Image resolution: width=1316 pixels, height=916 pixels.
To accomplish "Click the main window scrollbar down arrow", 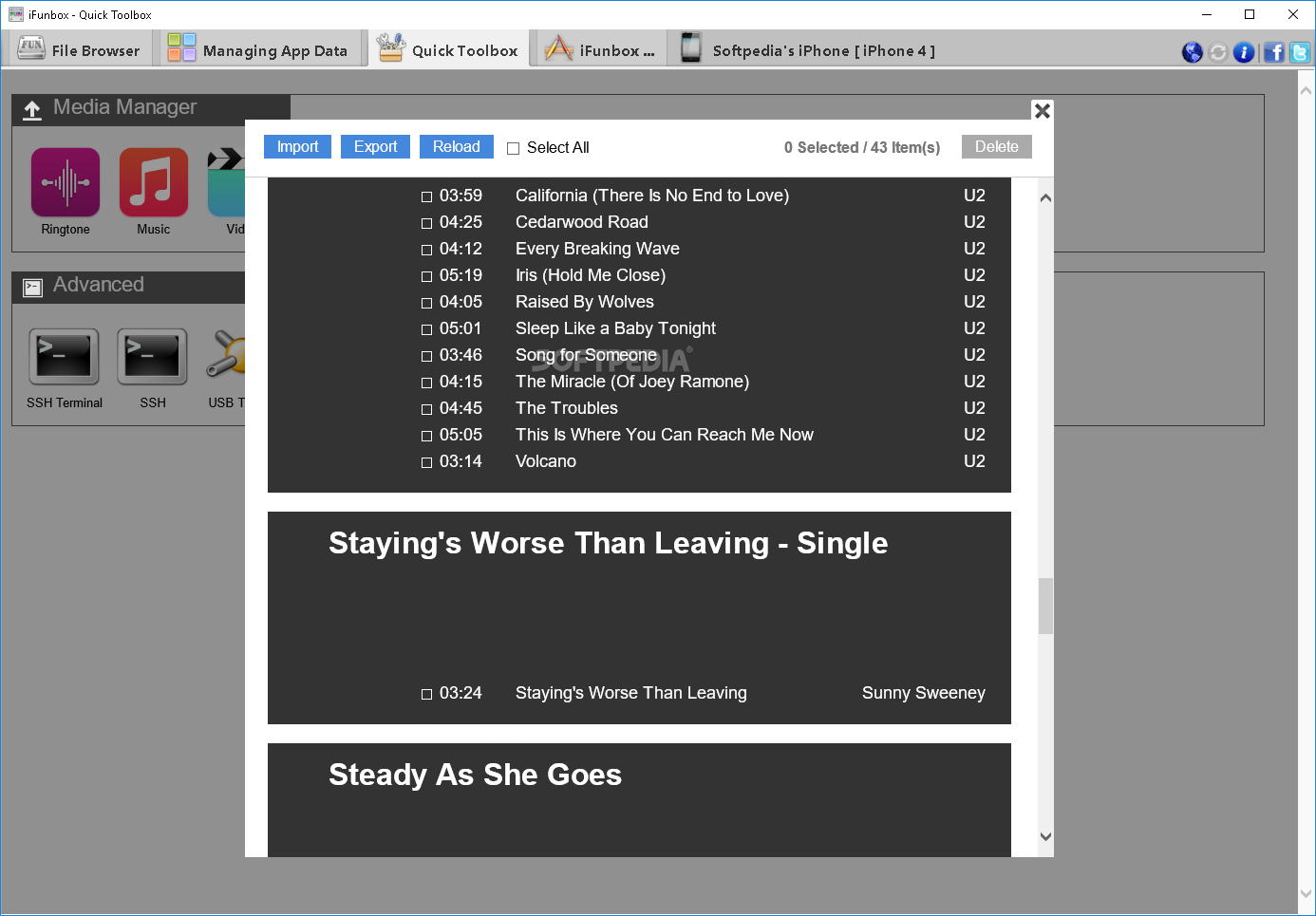I will (x=1306, y=893).
